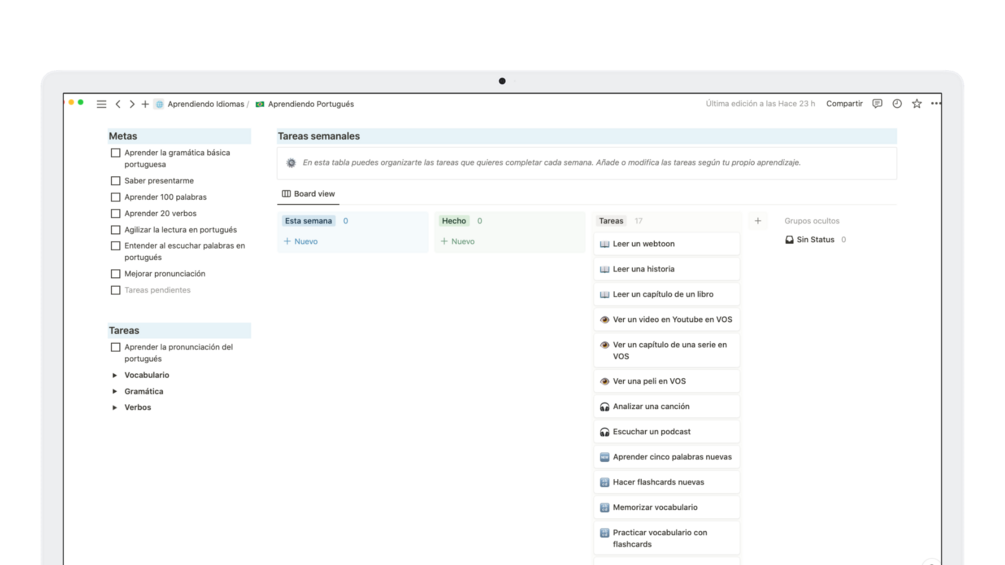This screenshot has width=1005, height=565.
Task: Check the Aprender 100 palabras checkbox
Action: pyautogui.click(x=115, y=197)
